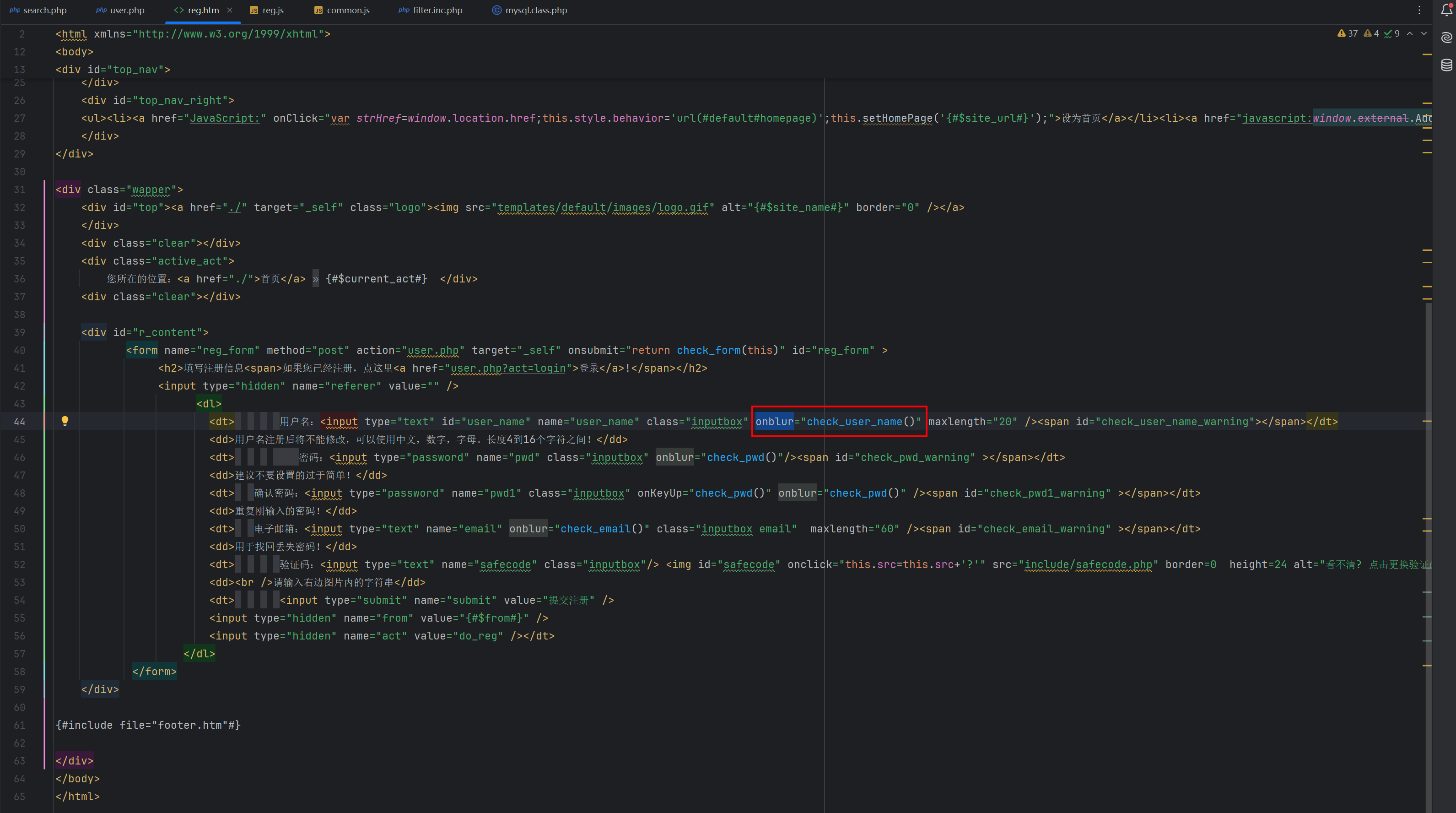Screen dimensions: 1456x813
Task: Click the r_content id on line 39
Action: pos(170,332)
